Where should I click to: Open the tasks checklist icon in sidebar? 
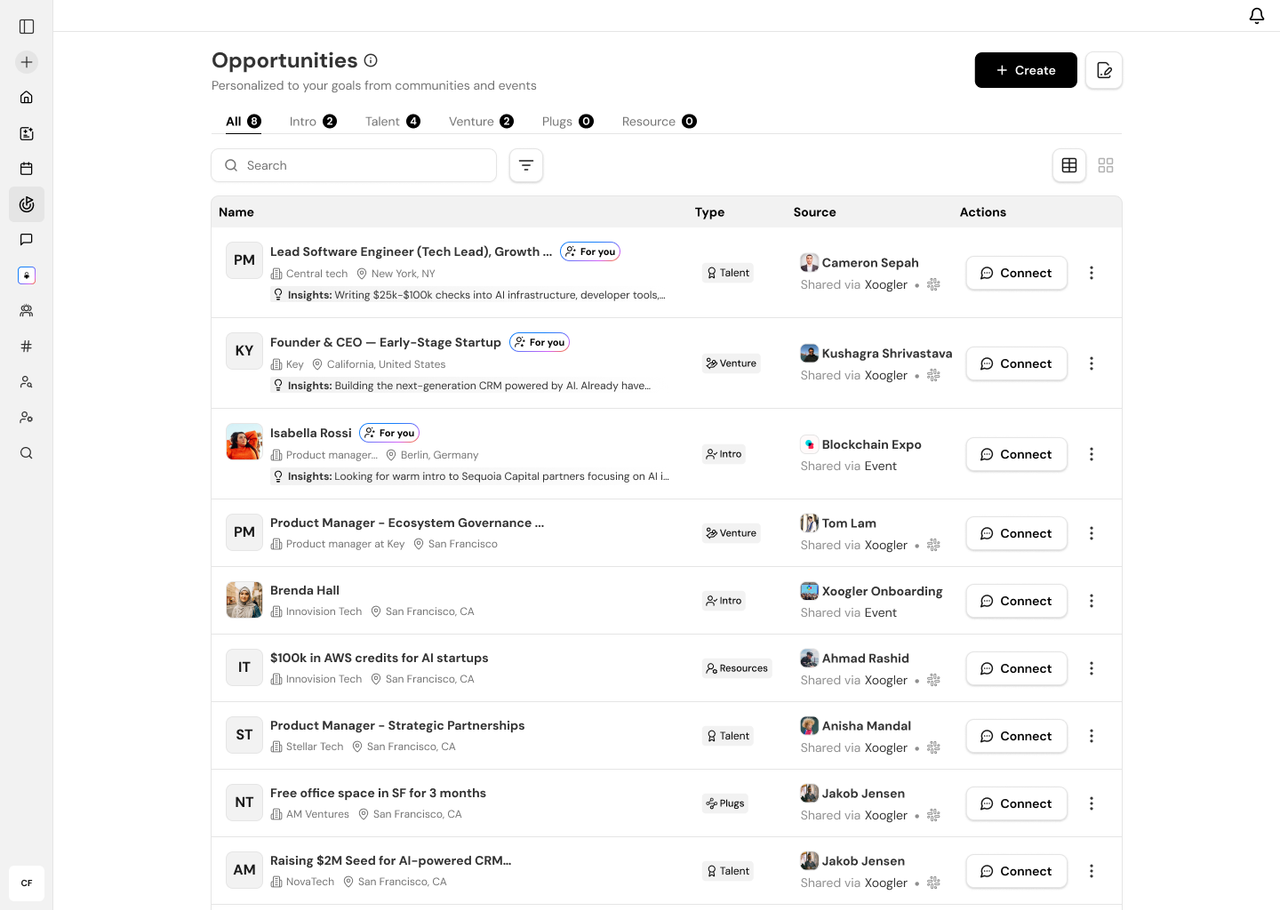(27, 133)
